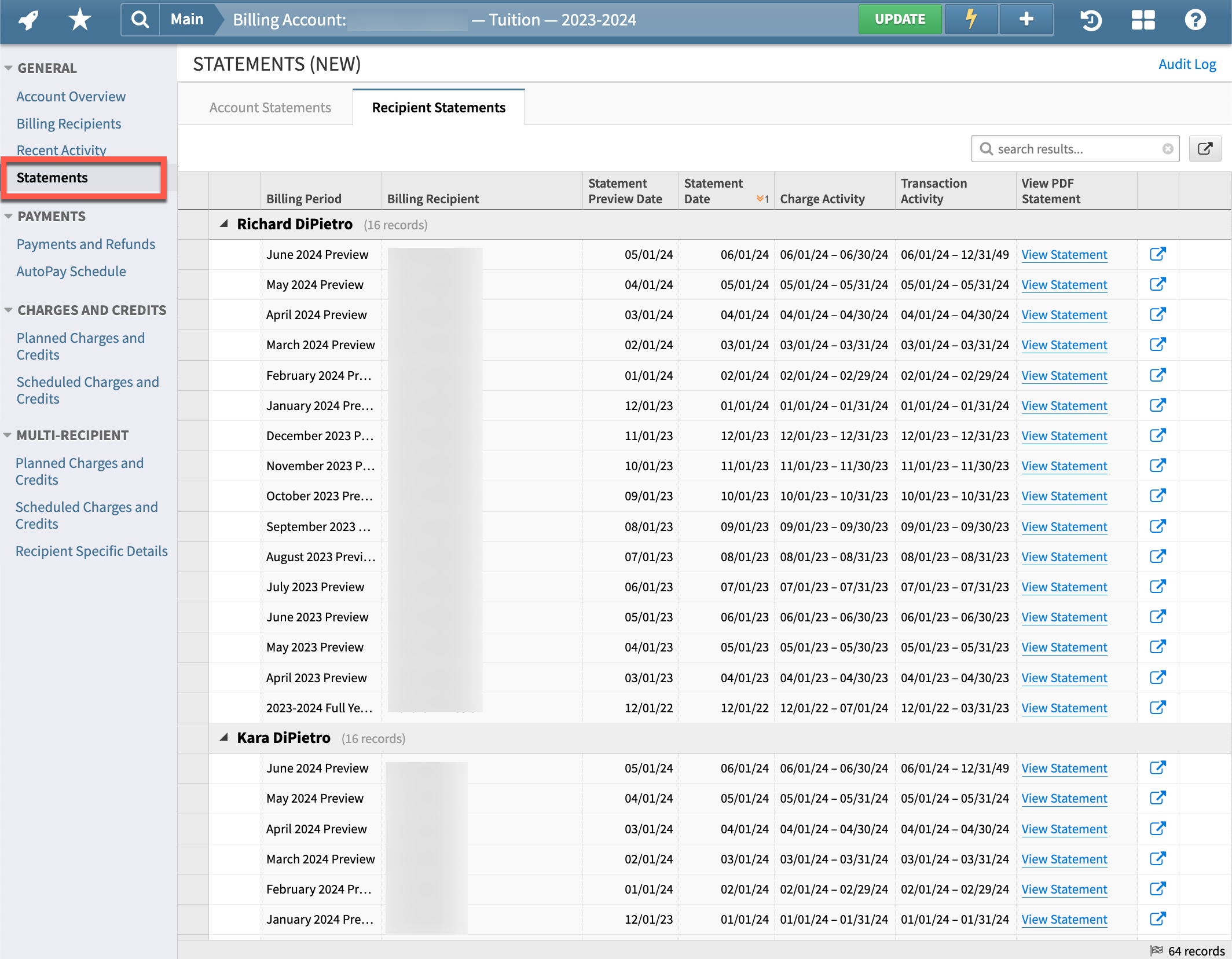This screenshot has height=959, width=1232.
Task: Click the rocket launch icon in the toolbar
Action: click(x=27, y=19)
